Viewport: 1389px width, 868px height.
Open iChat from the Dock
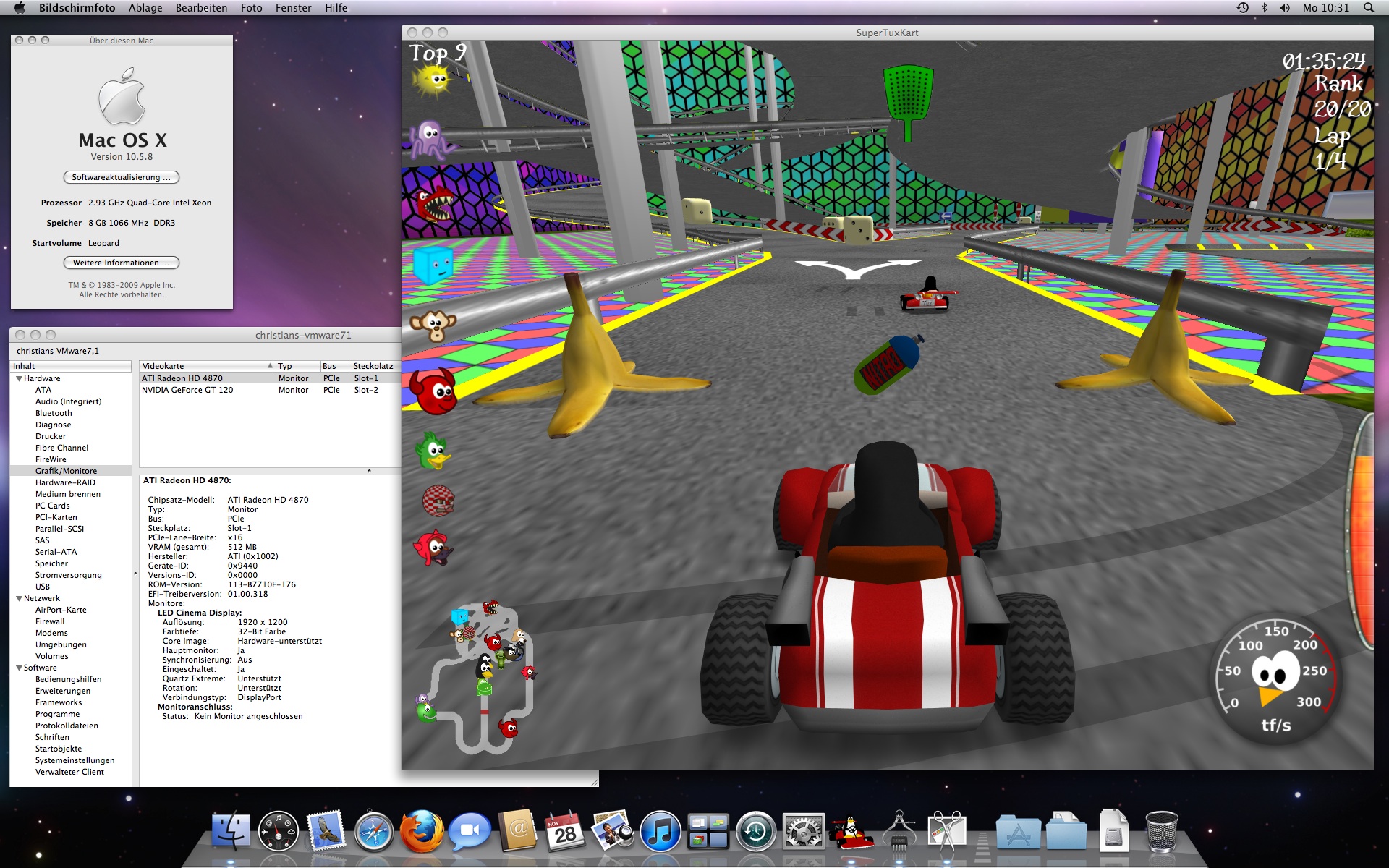tap(470, 831)
